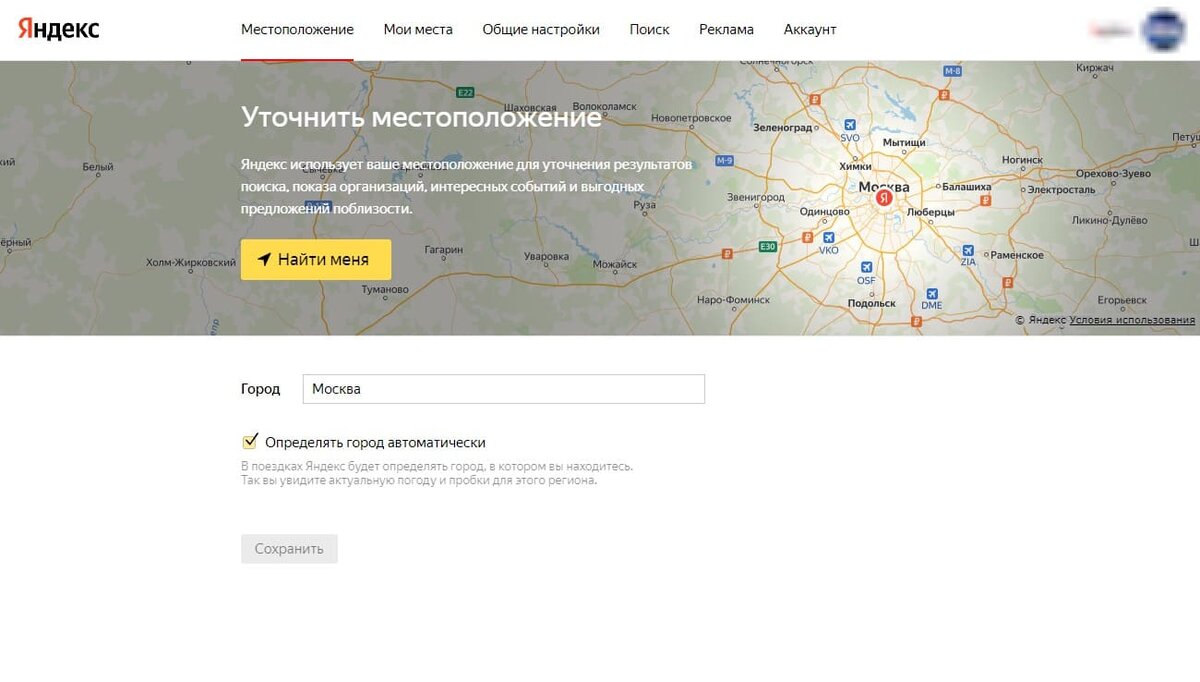Click the Подольск label on map

click(871, 303)
